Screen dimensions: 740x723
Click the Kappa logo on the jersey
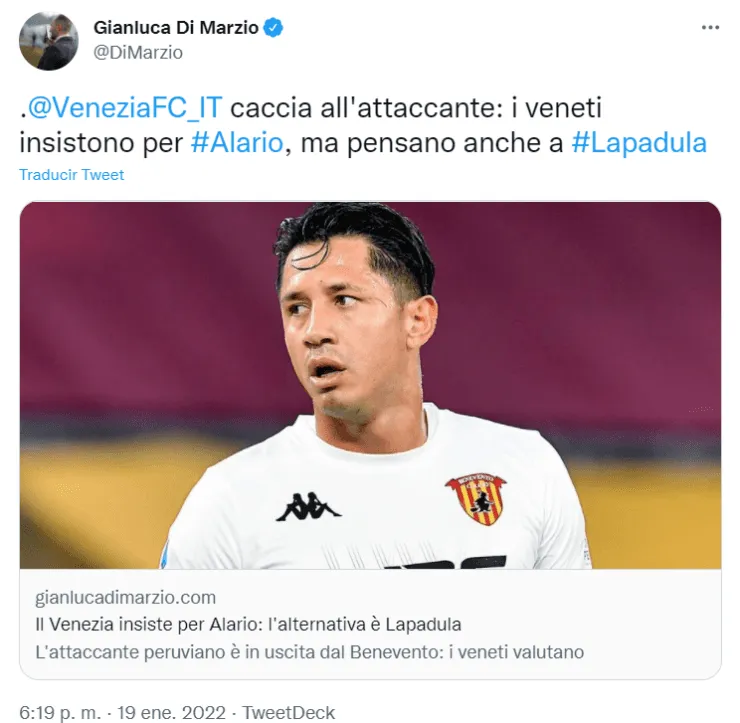[x=308, y=507]
